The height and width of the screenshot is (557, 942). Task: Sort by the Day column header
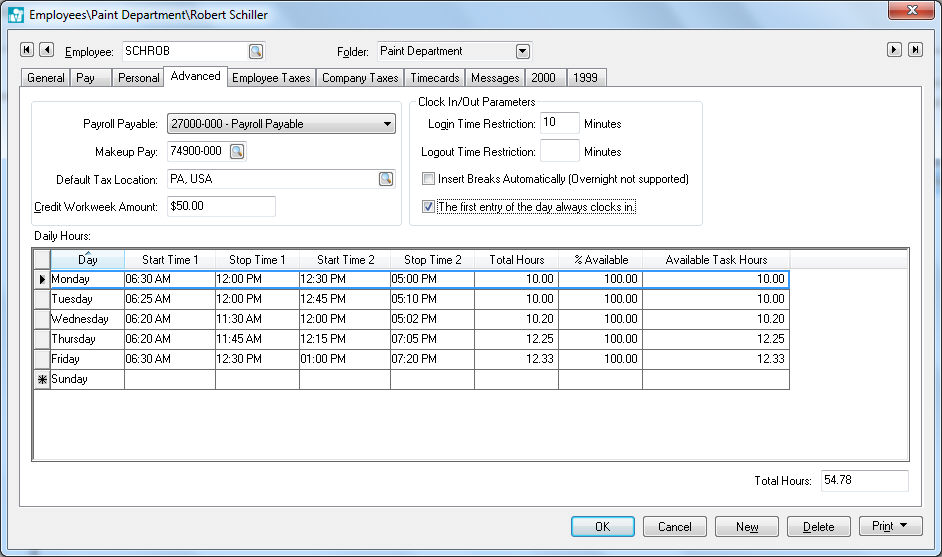[x=87, y=260]
